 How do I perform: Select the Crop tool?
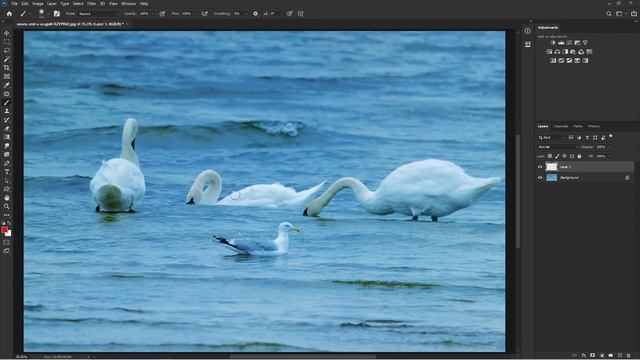click(x=7, y=68)
